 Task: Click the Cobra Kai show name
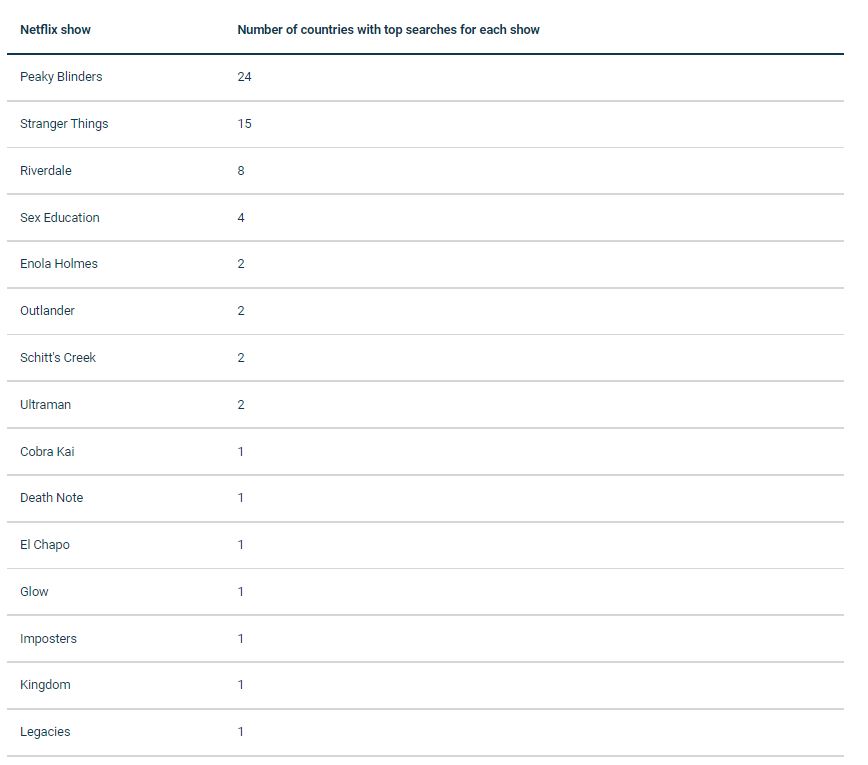click(47, 452)
